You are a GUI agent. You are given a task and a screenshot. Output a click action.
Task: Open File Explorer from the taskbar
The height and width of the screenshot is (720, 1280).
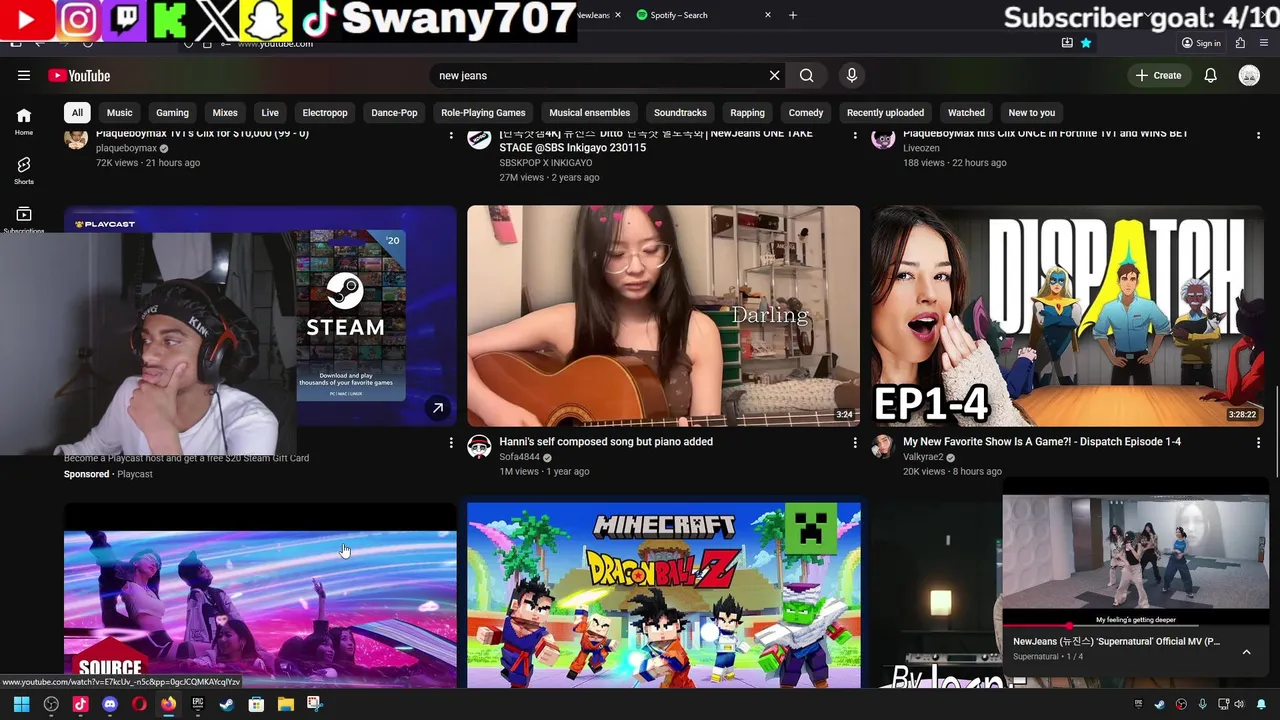(285, 704)
